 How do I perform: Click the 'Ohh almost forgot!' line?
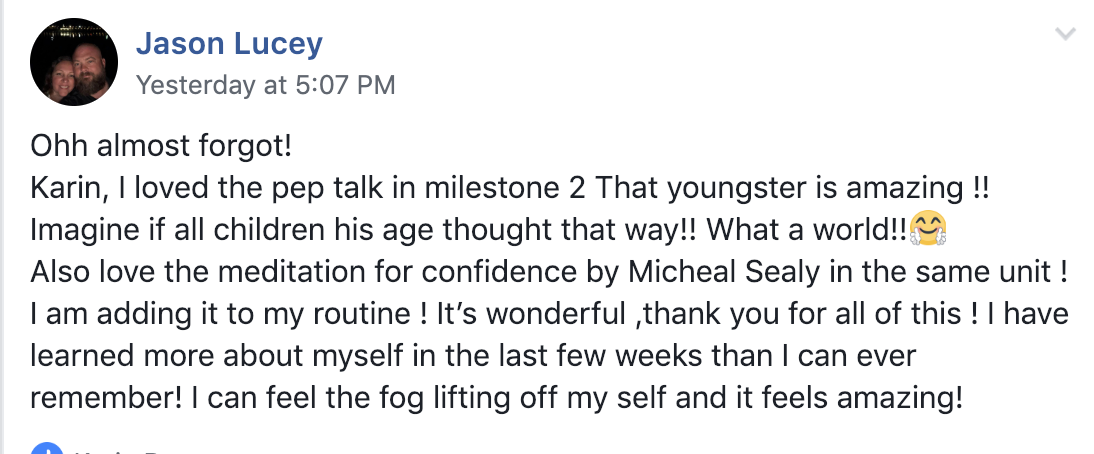pyautogui.click(x=161, y=146)
